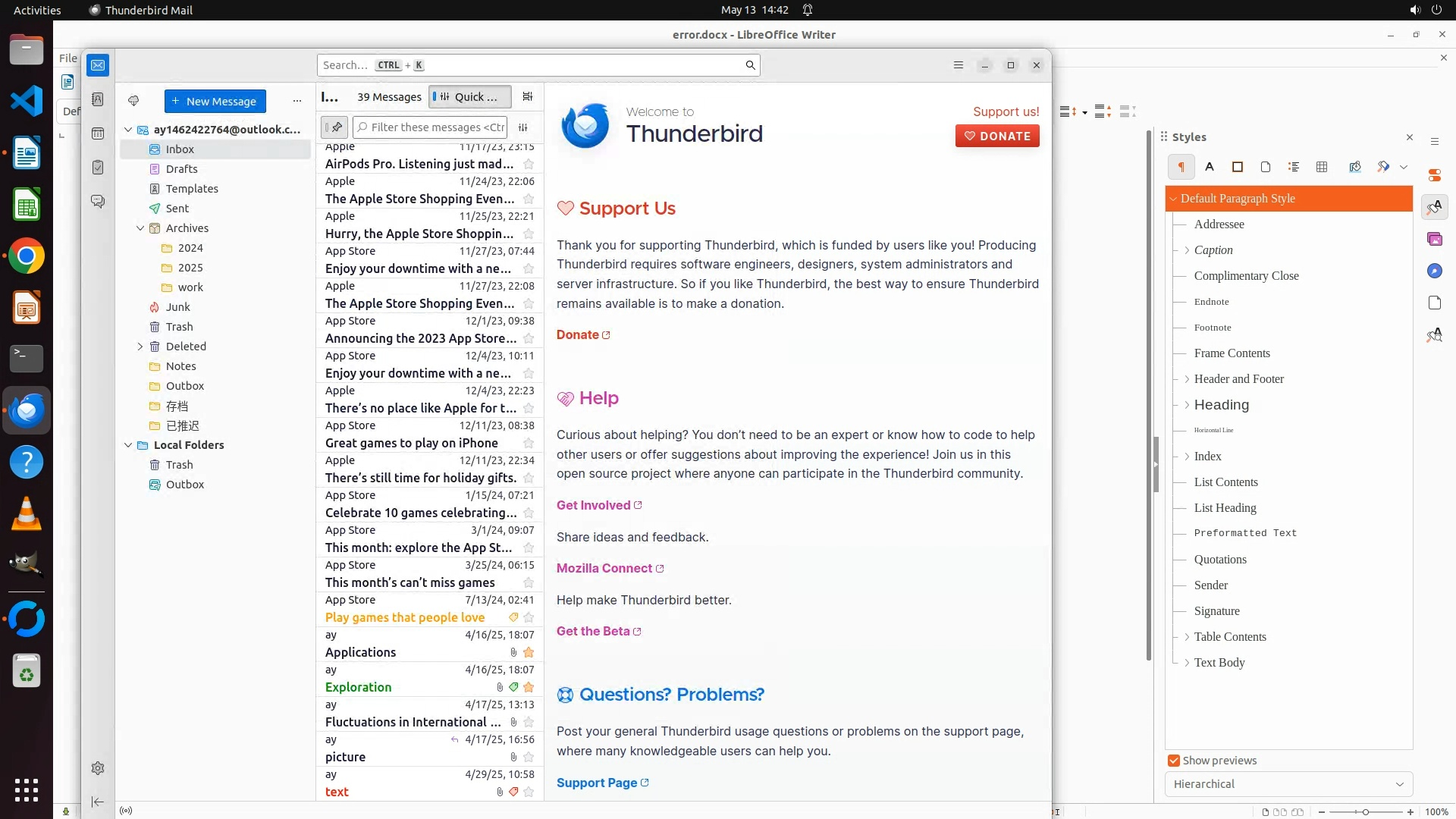Click the Writer zoom slider handle
1456x819 pixels.
click(x=1366, y=812)
